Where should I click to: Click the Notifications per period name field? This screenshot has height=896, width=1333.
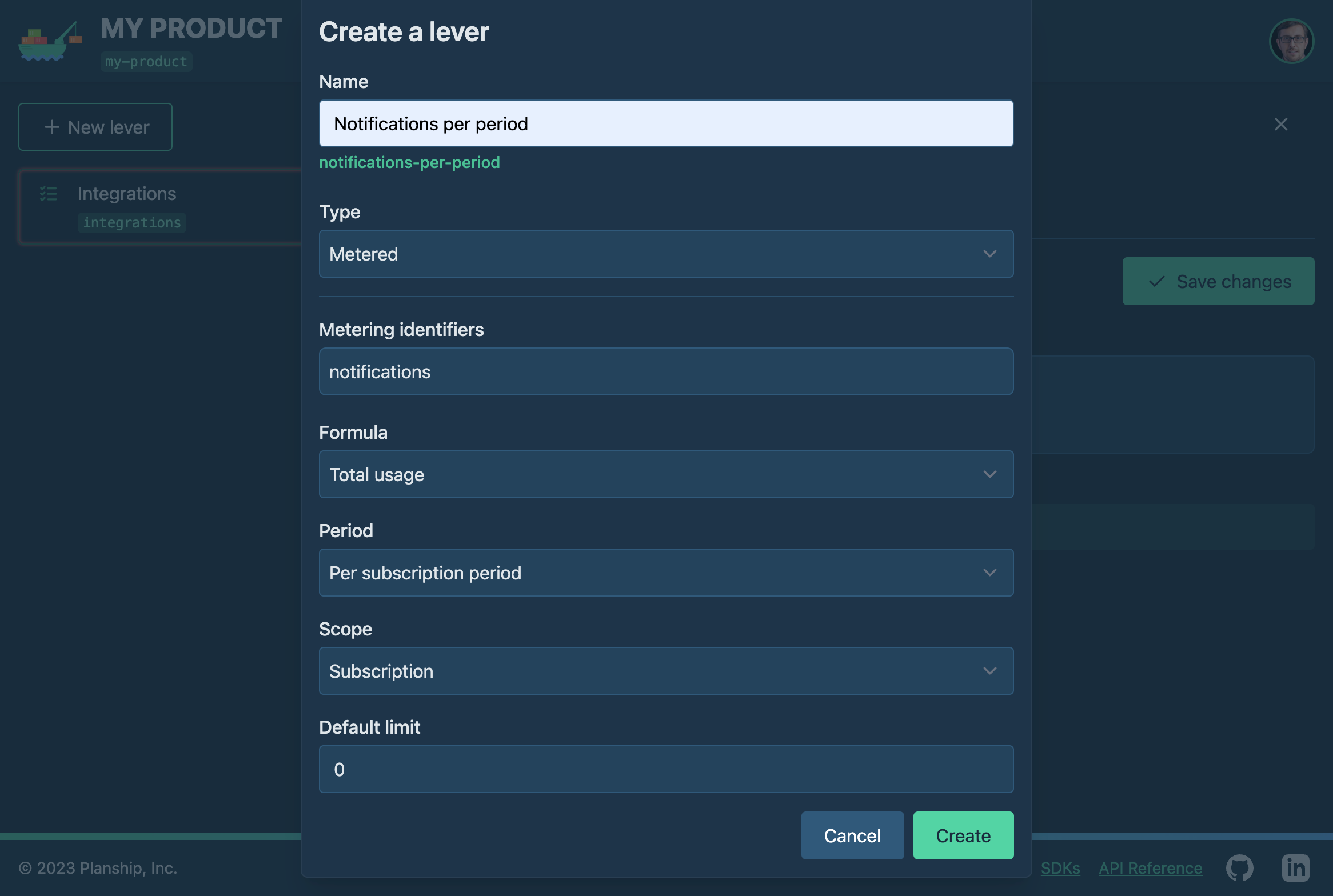pos(666,123)
